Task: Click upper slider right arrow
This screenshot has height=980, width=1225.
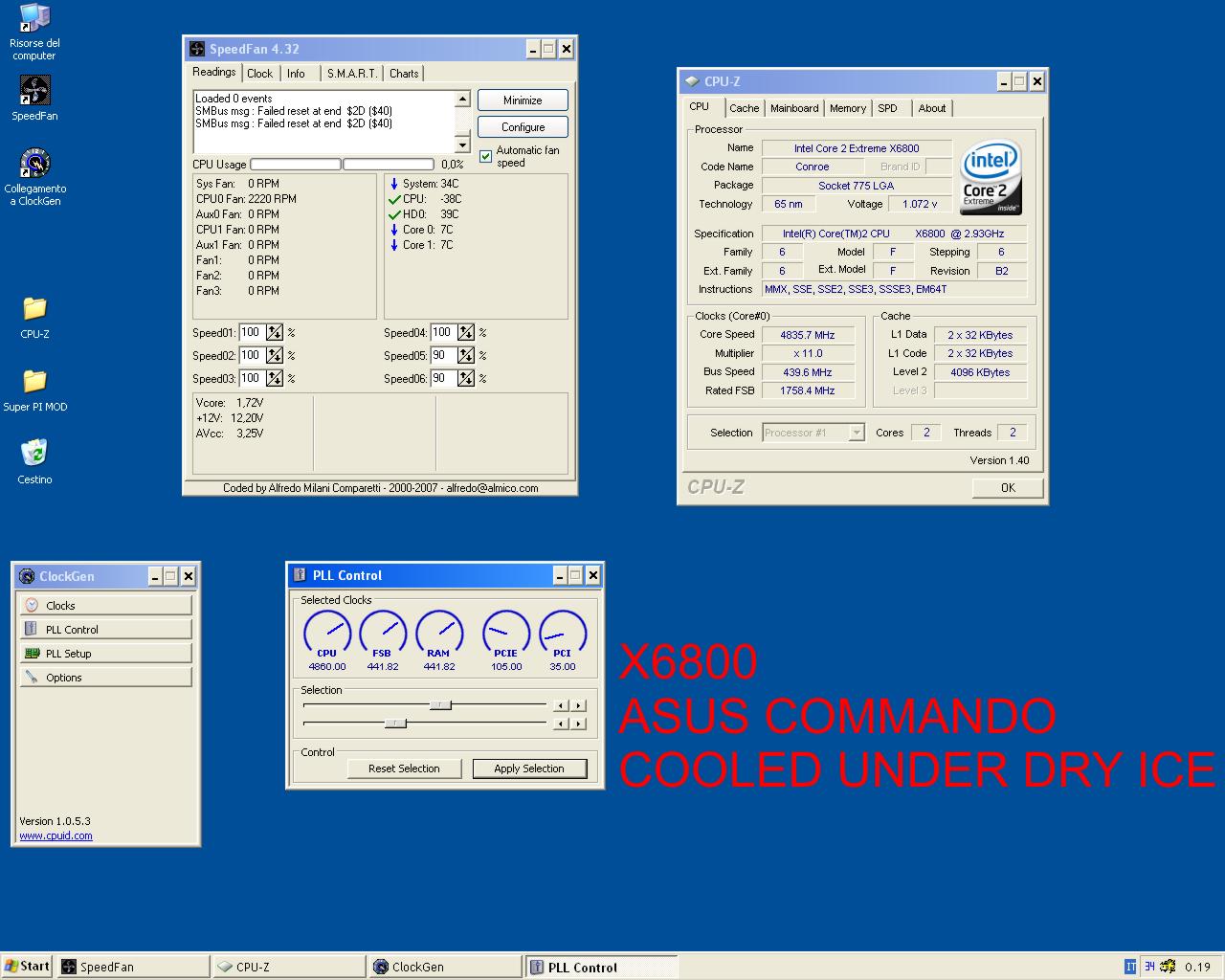Action: 578,705
